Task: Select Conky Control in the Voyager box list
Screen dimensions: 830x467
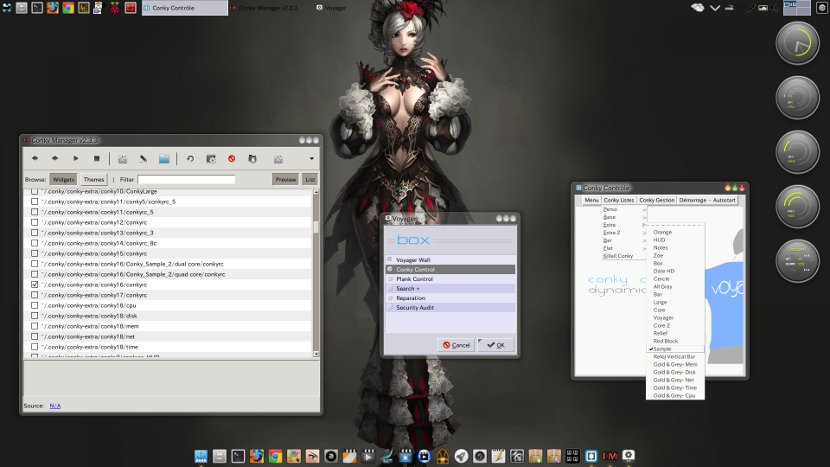Action: point(450,270)
